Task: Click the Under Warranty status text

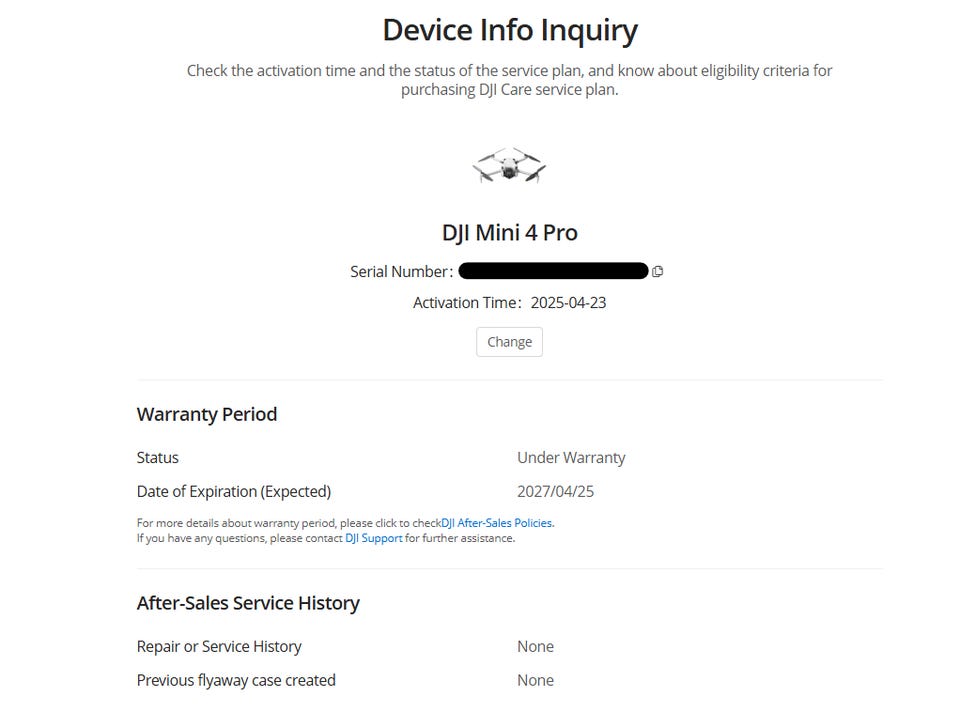Action: pos(571,458)
